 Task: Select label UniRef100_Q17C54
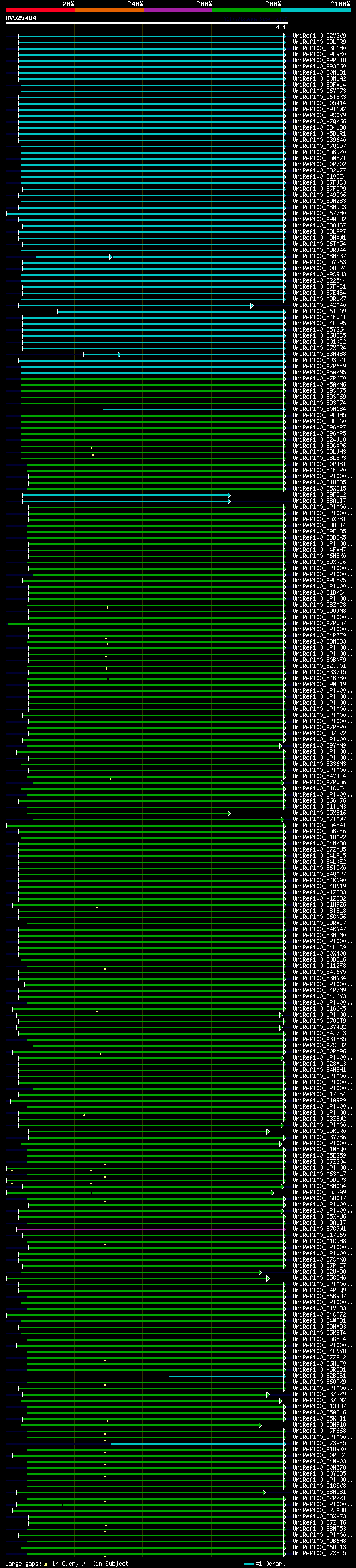[319, 1095]
